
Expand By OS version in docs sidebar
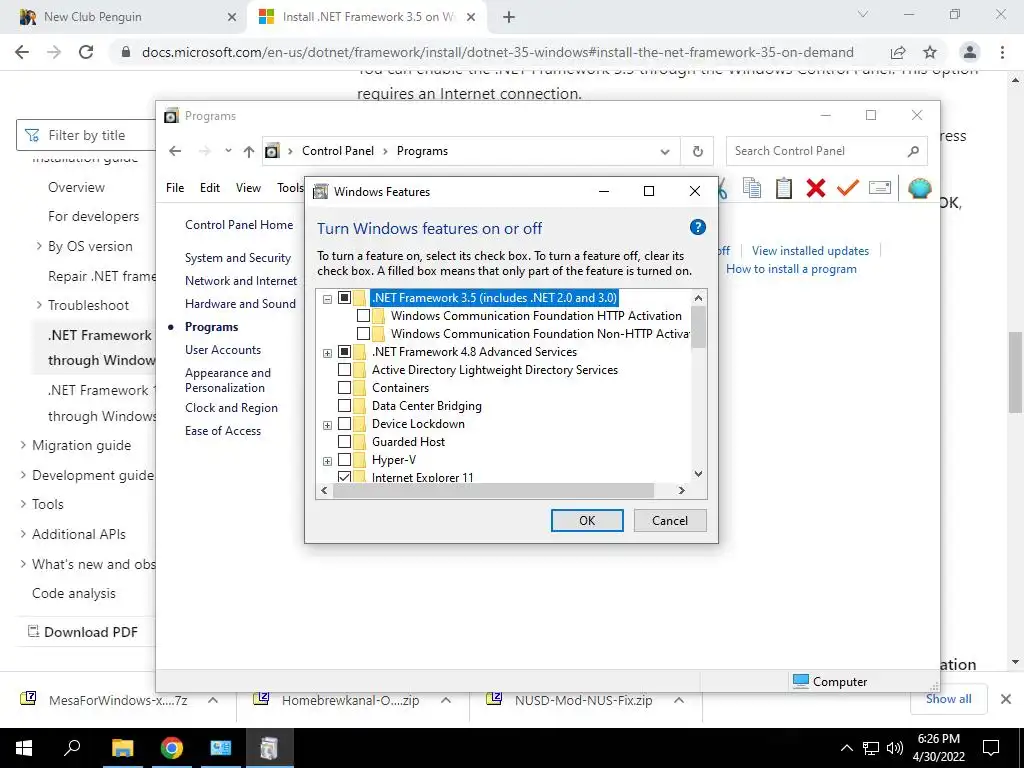[39, 246]
